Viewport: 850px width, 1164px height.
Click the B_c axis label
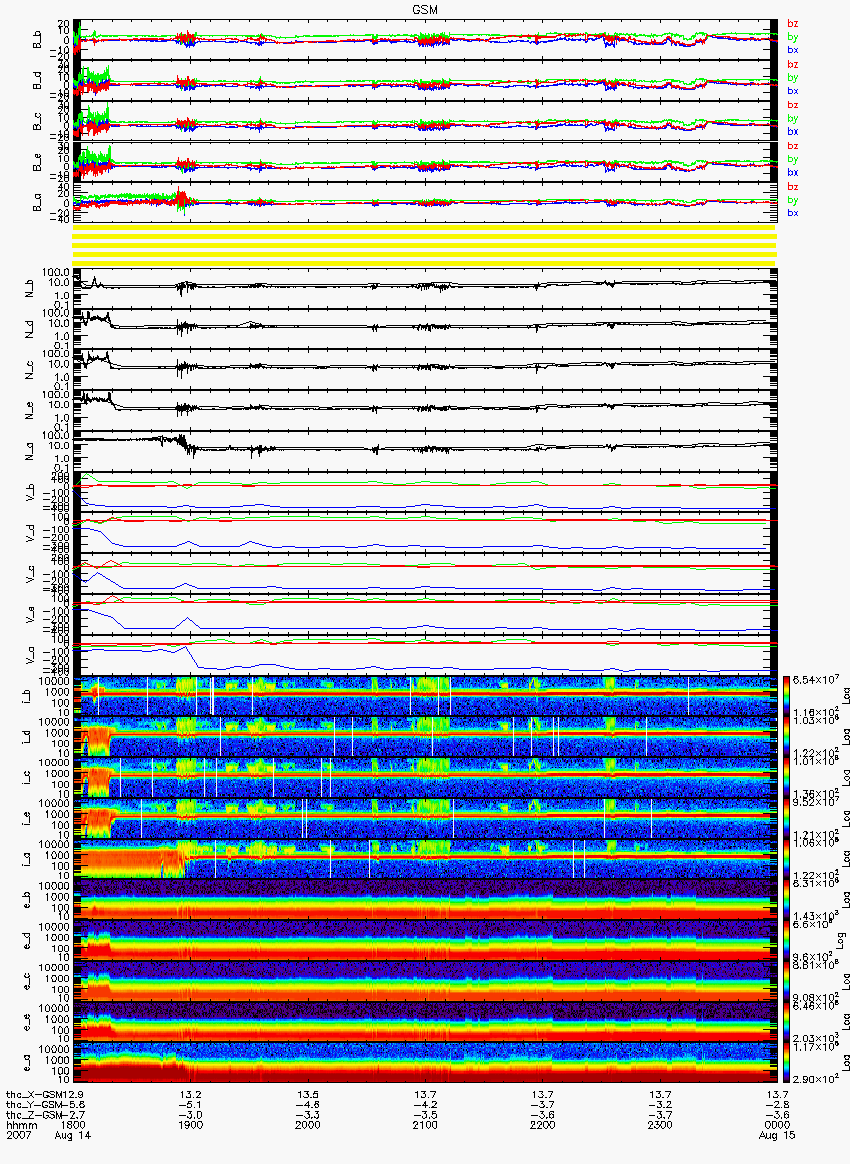pyautogui.click(x=37, y=120)
